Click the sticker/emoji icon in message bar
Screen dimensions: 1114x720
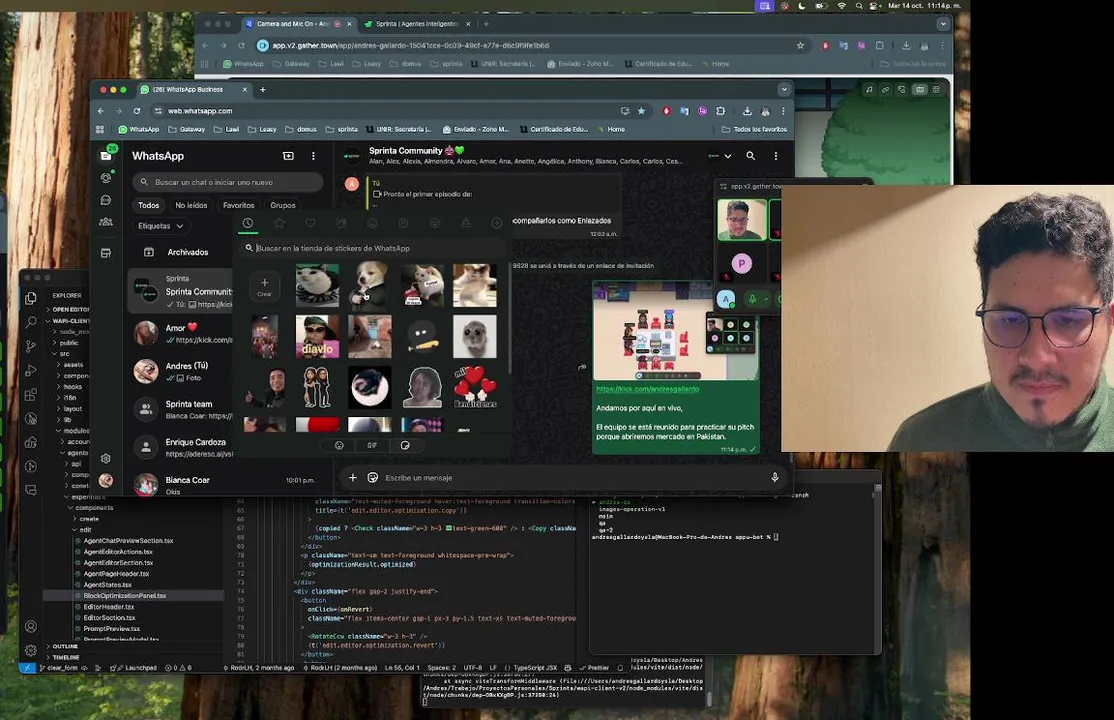click(373, 478)
